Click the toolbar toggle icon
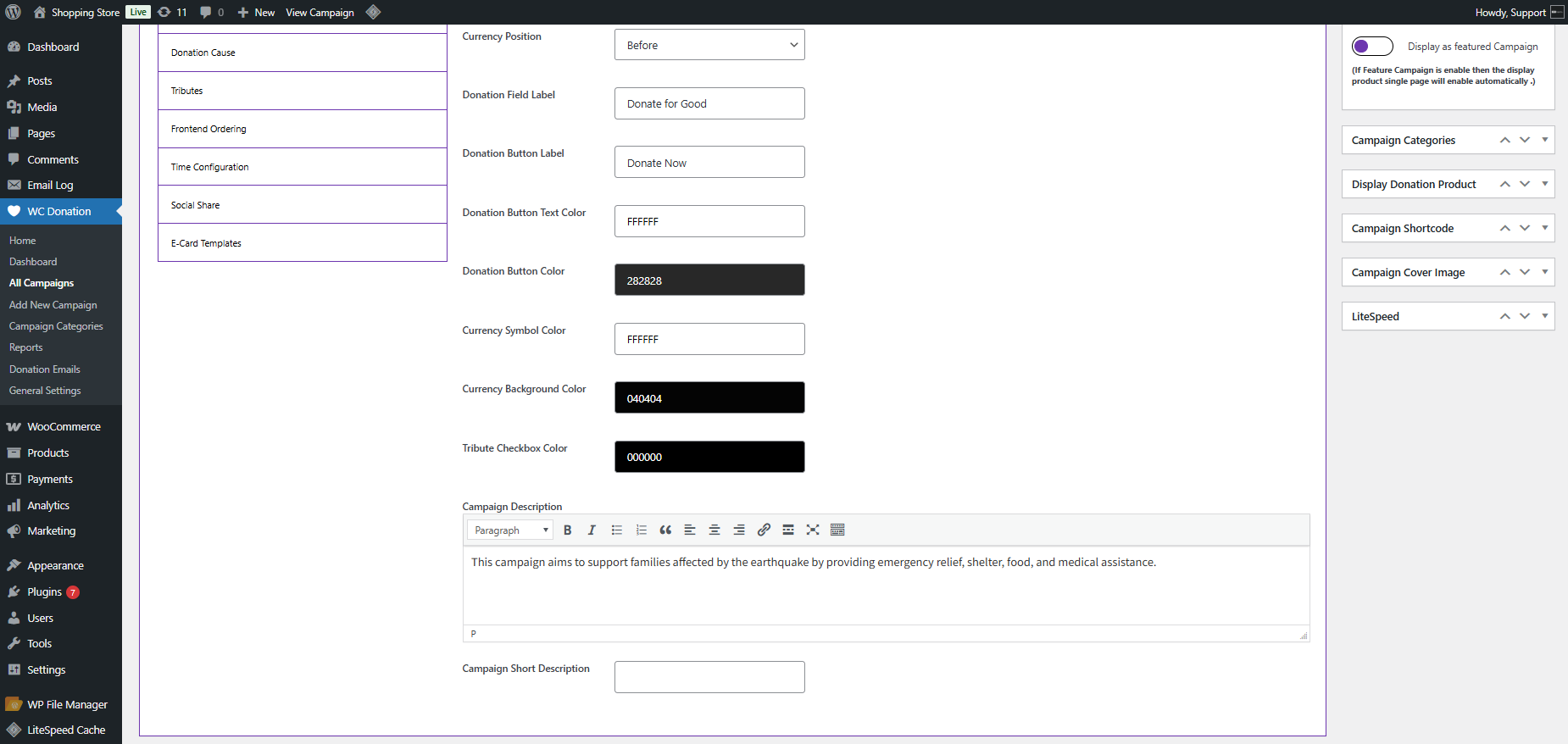This screenshot has height=744, width=1568. 837,530
